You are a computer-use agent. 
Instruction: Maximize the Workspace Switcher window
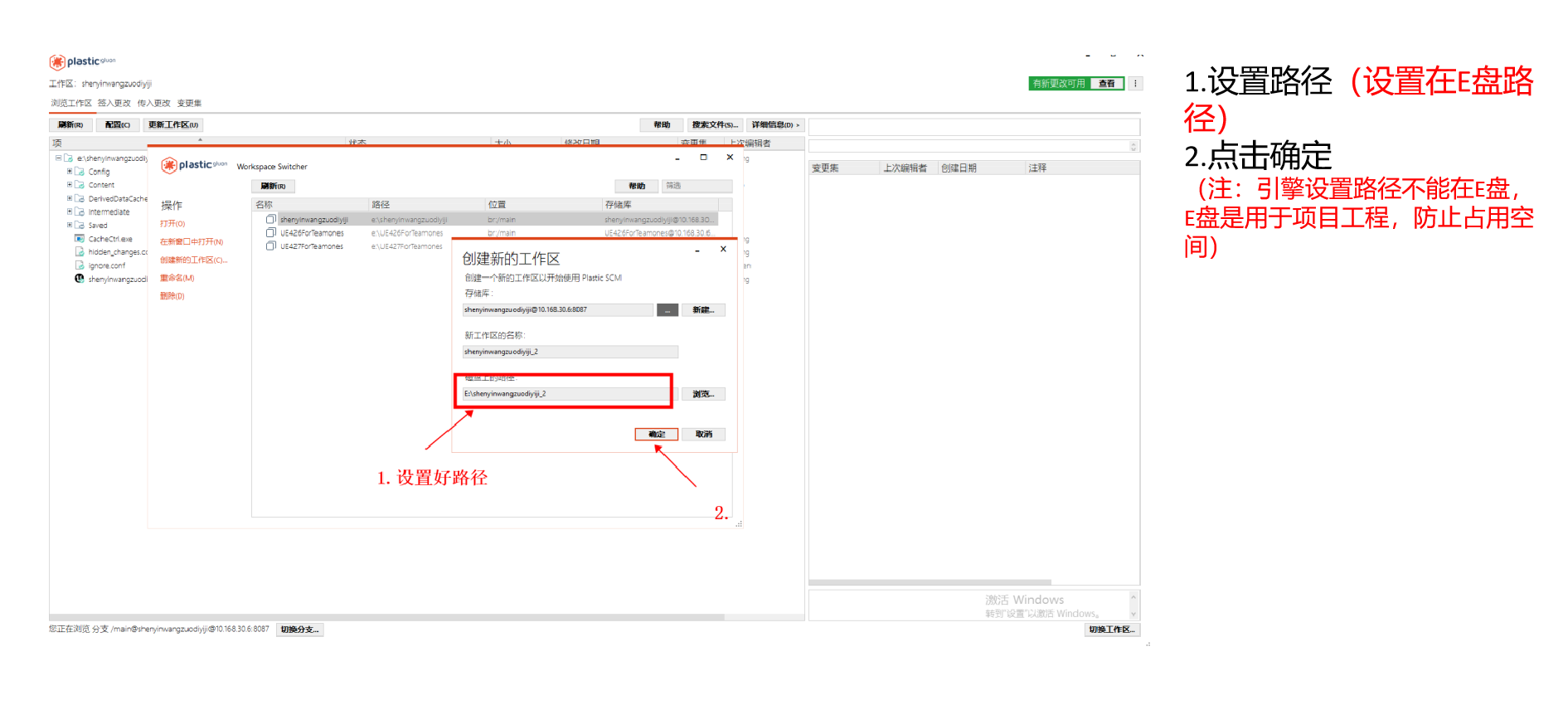click(x=703, y=157)
